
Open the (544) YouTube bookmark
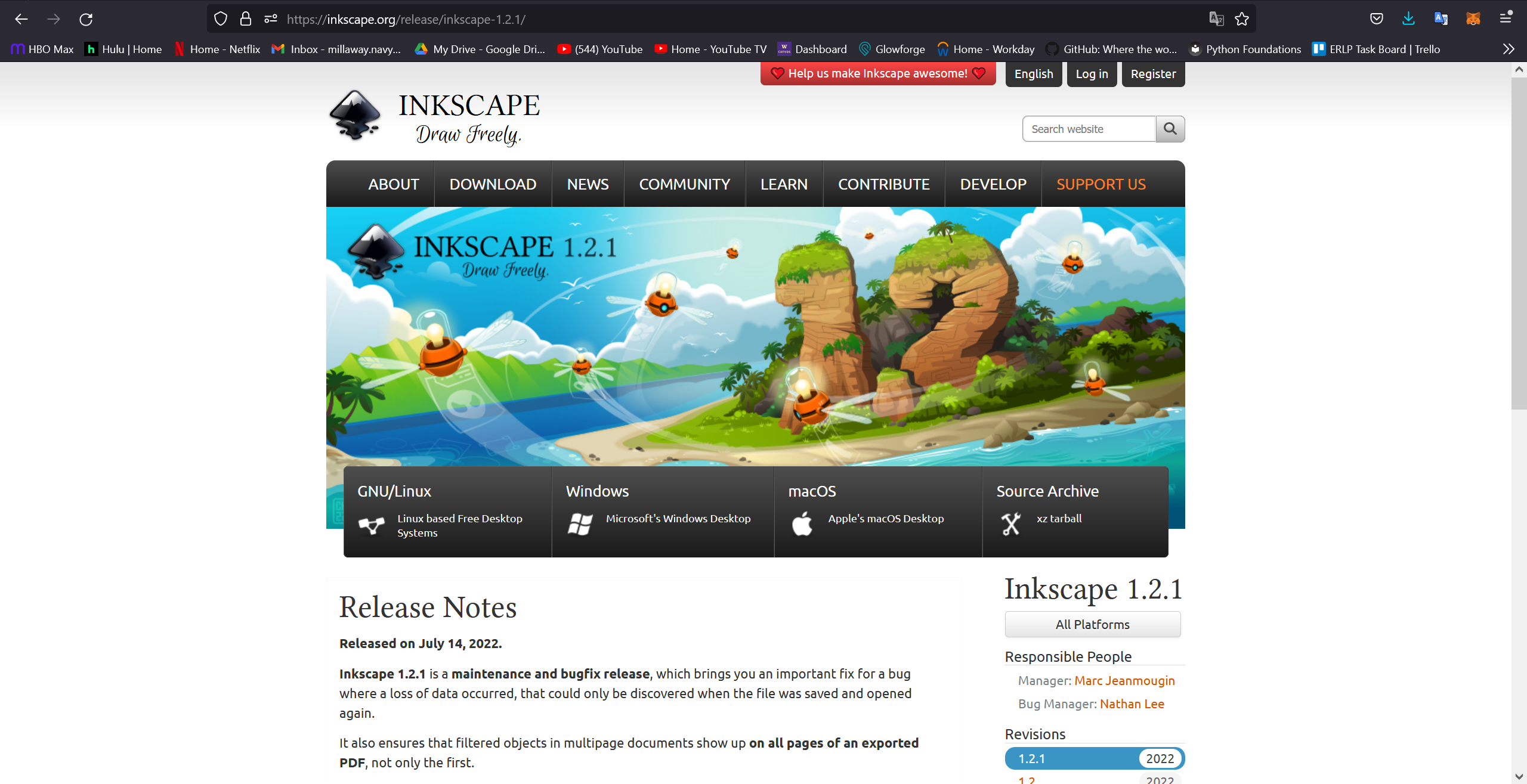tap(600, 49)
